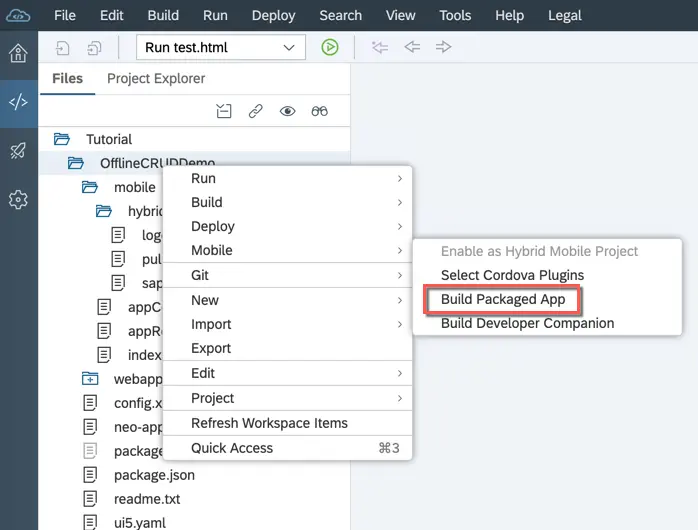
Task: Select the ui5.yaml file
Action: pos(140,522)
